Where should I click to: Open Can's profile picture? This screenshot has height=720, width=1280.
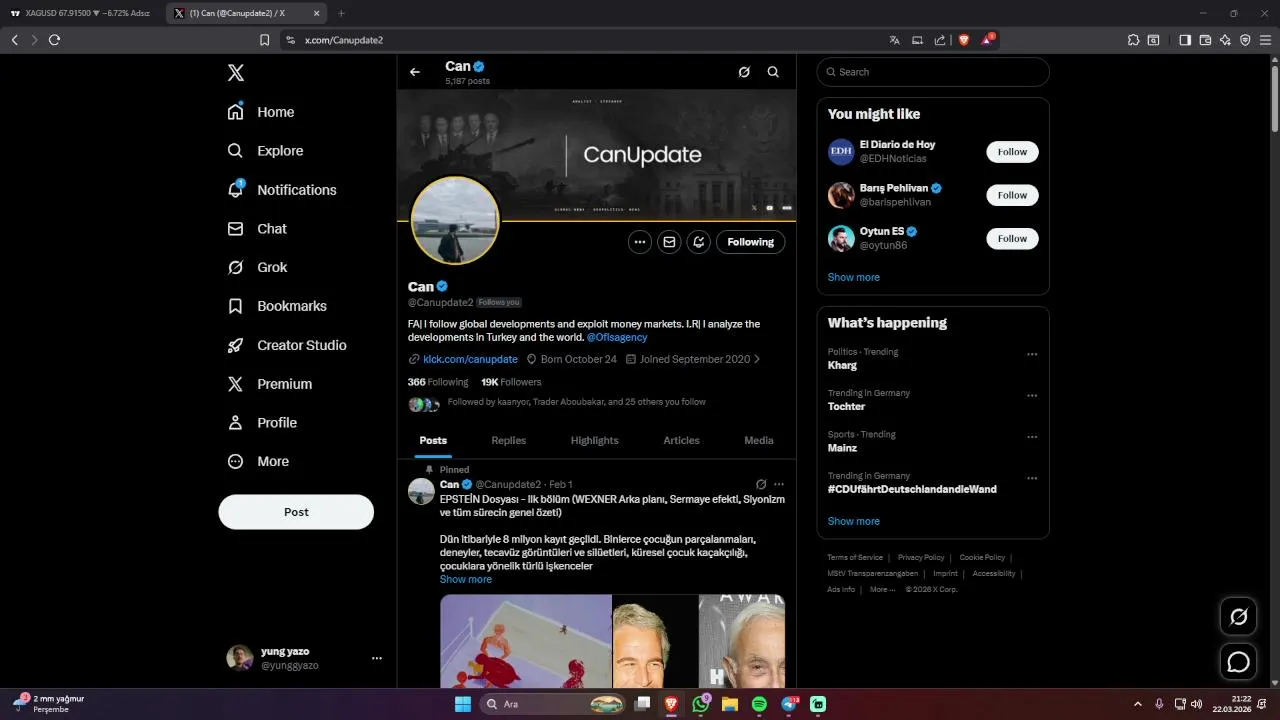[455, 221]
